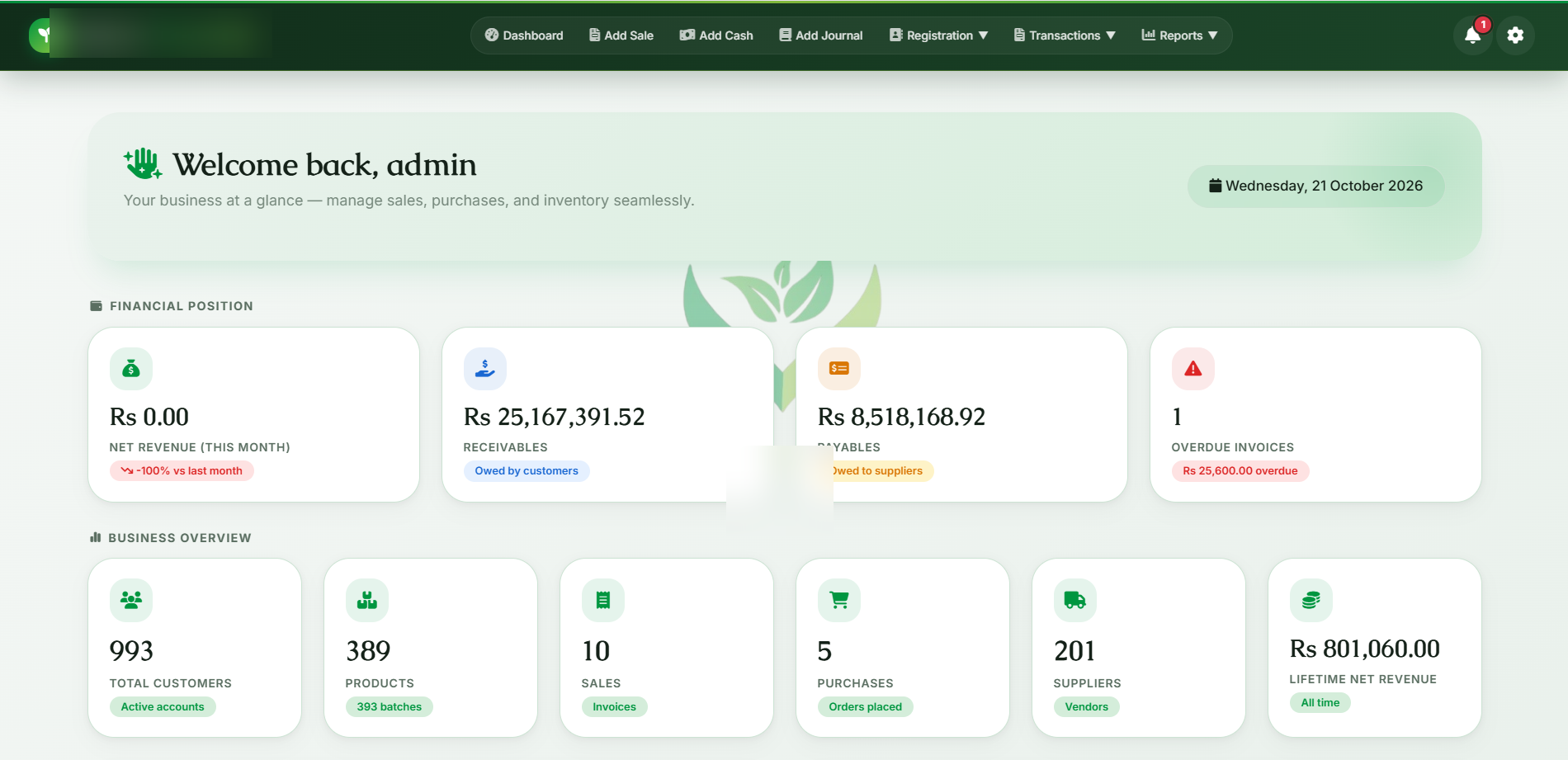The width and height of the screenshot is (1568, 760).
Task: Click the All time badge
Action: click(x=1320, y=702)
